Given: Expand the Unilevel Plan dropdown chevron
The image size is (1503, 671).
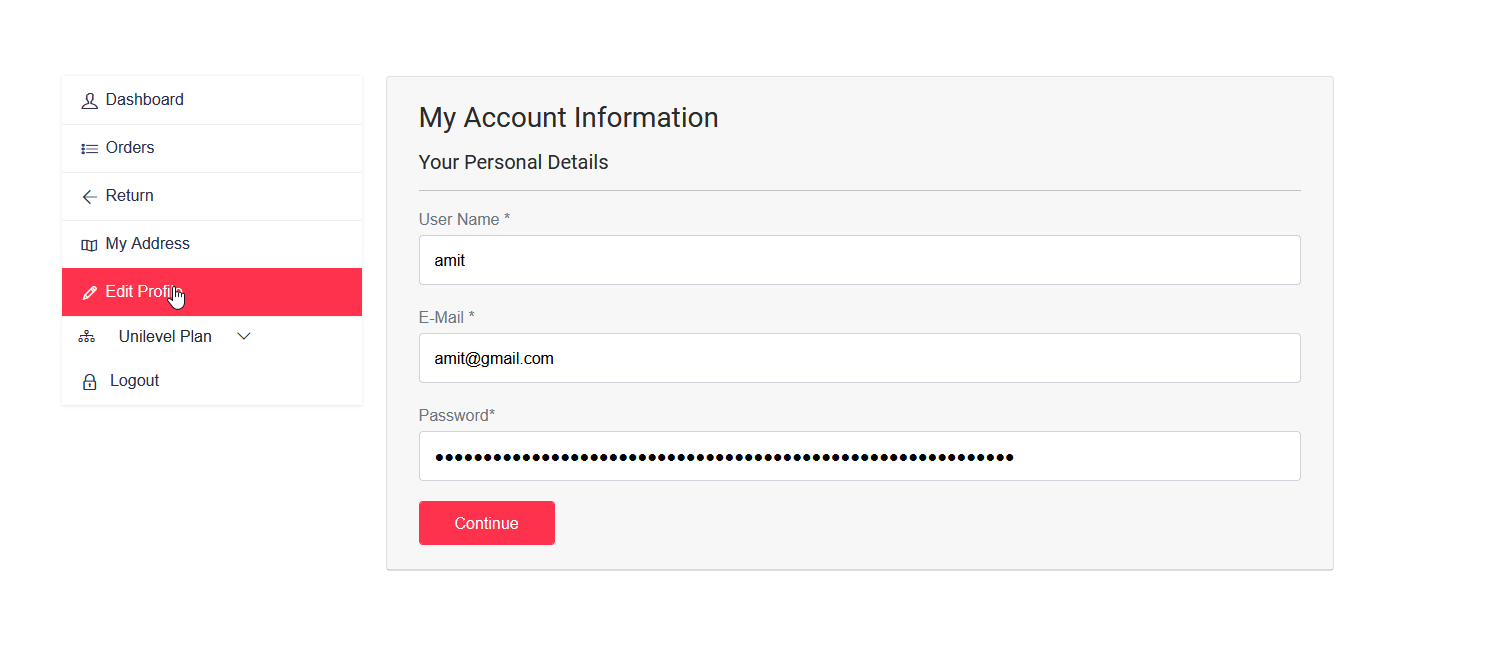Looking at the screenshot, I should click(x=243, y=336).
